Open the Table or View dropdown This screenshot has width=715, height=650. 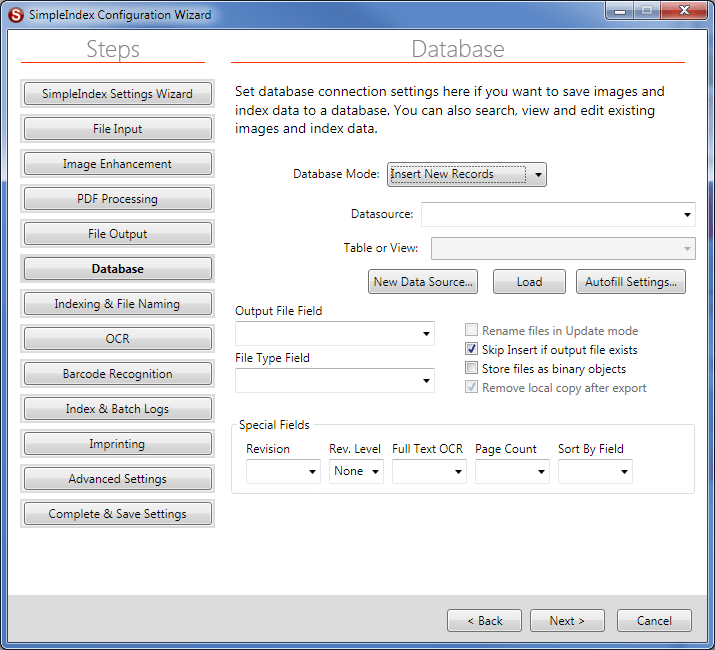[563, 249]
